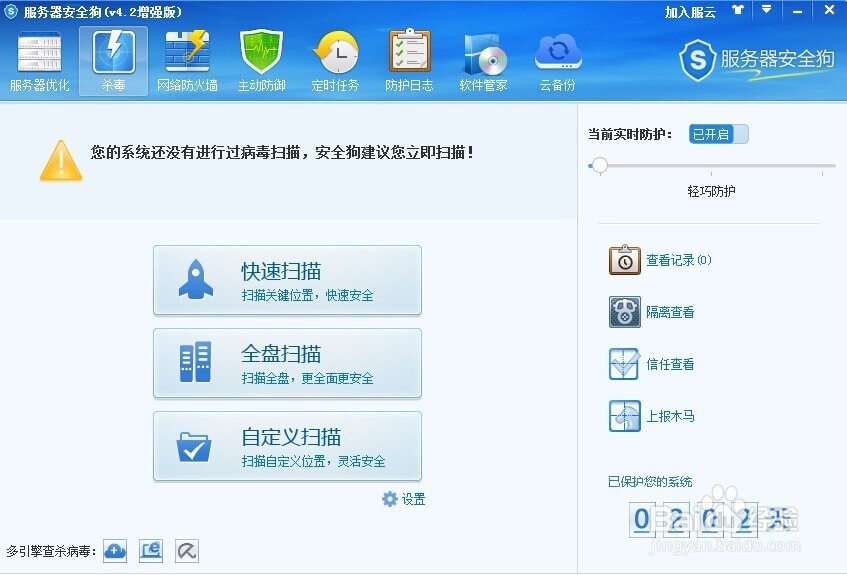Image resolution: width=847 pixels, height=575 pixels.
Task: Click the yellow warning triangle icon
Action: (61, 161)
